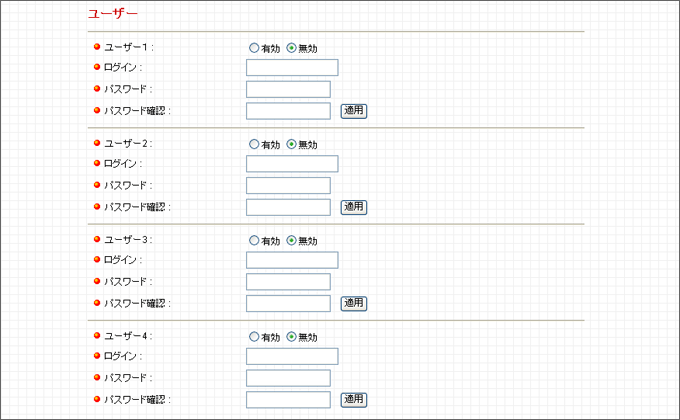Select 無効 radio for User 1
This screenshot has width=680, height=420.
tap(291, 48)
